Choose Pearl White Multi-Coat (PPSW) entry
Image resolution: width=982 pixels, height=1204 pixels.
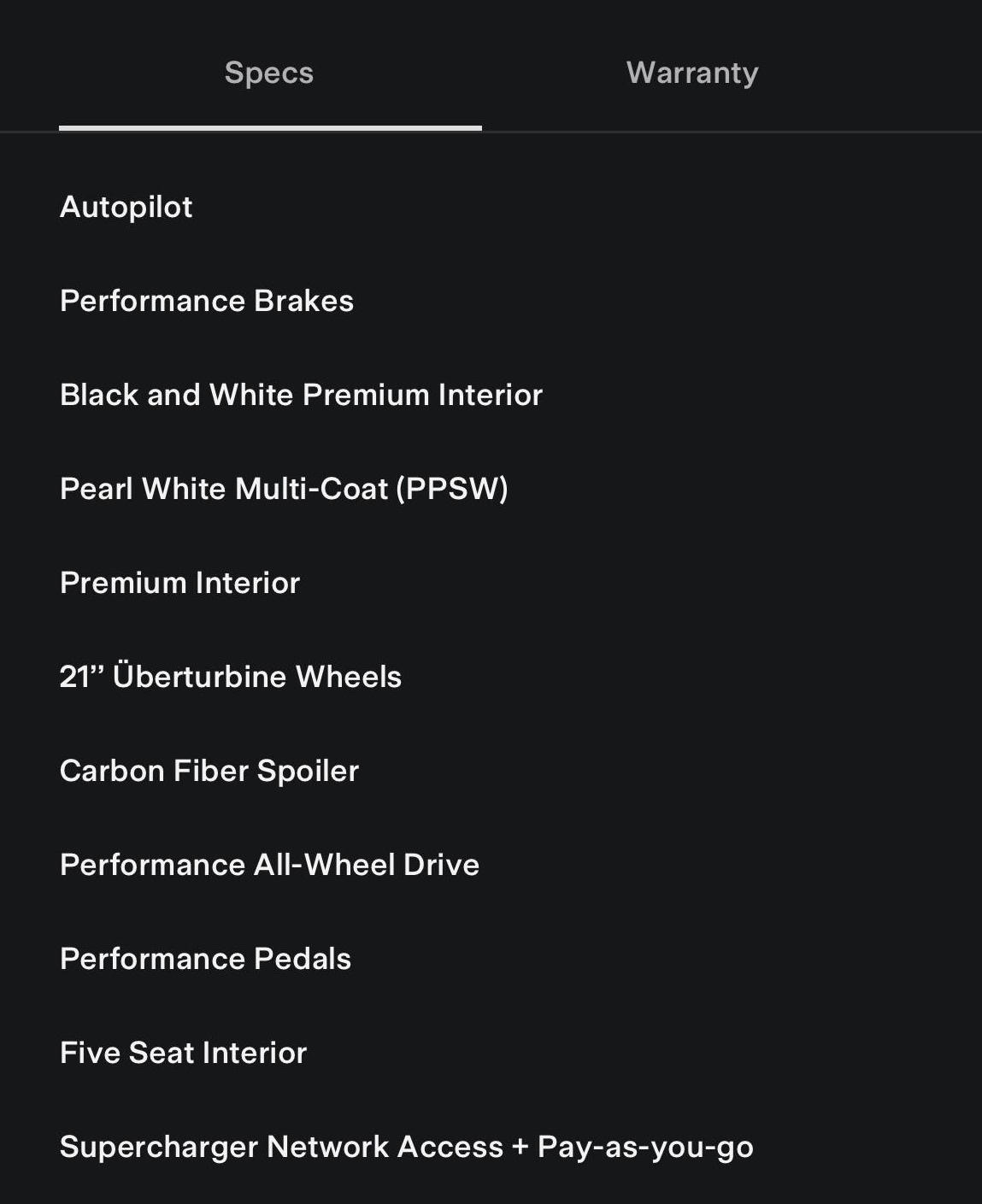pyautogui.click(x=284, y=489)
